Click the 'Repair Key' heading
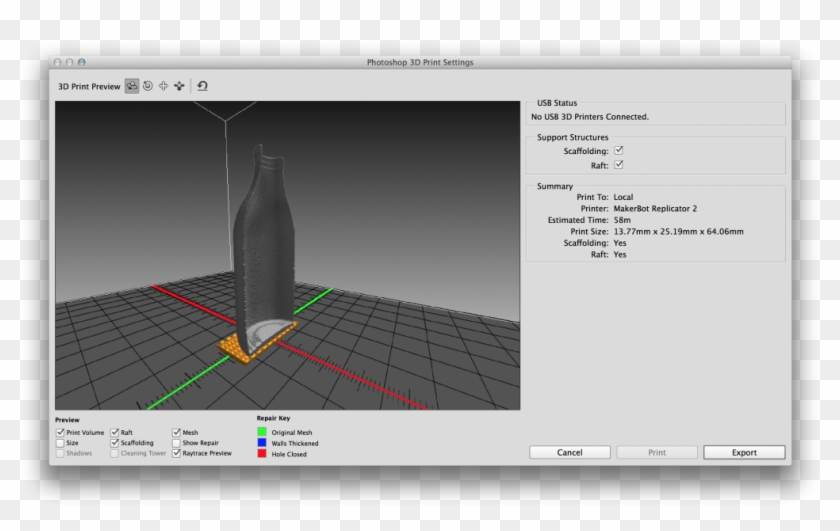The height and width of the screenshot is (531, 840). click(273, 418)
